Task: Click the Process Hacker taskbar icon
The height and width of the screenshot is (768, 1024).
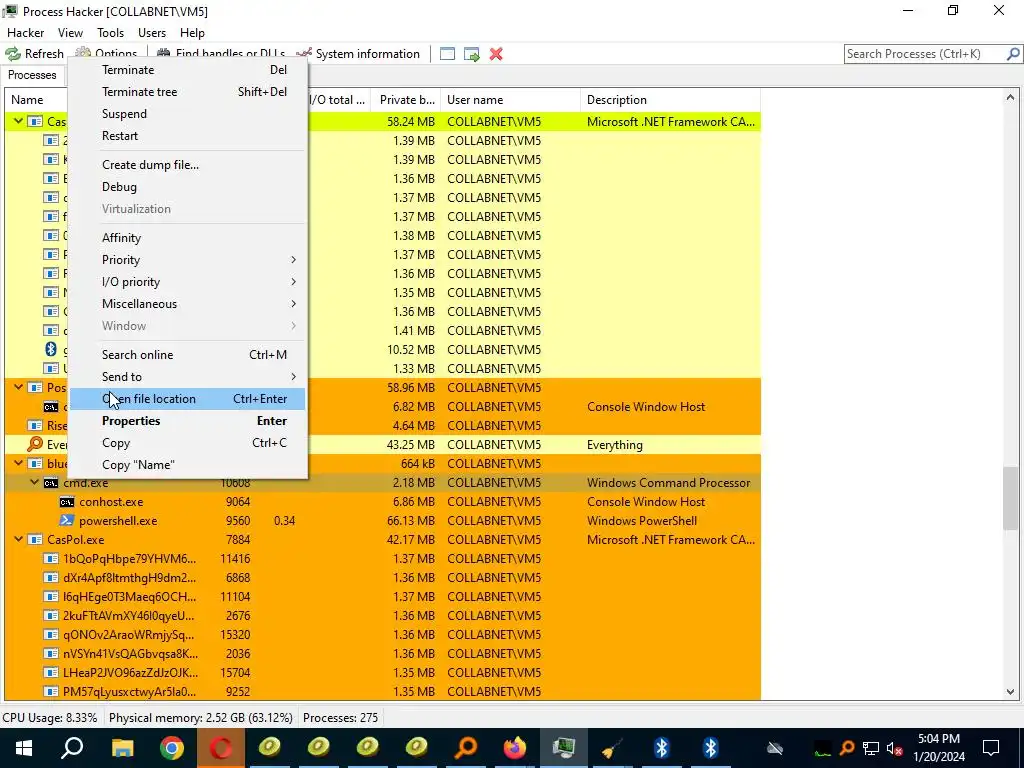Action: [564, 748]
